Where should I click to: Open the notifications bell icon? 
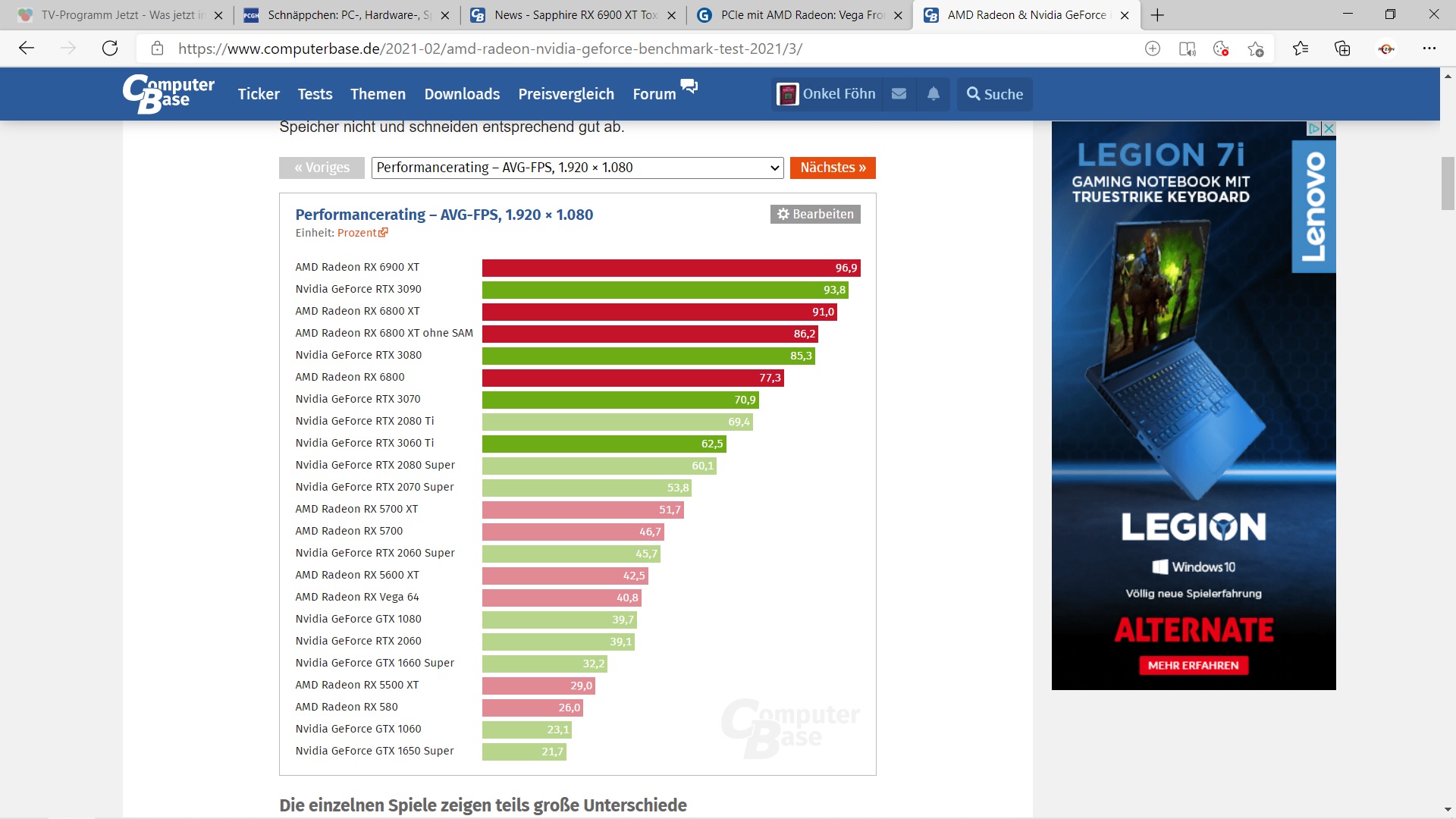(x=934, y=94)
